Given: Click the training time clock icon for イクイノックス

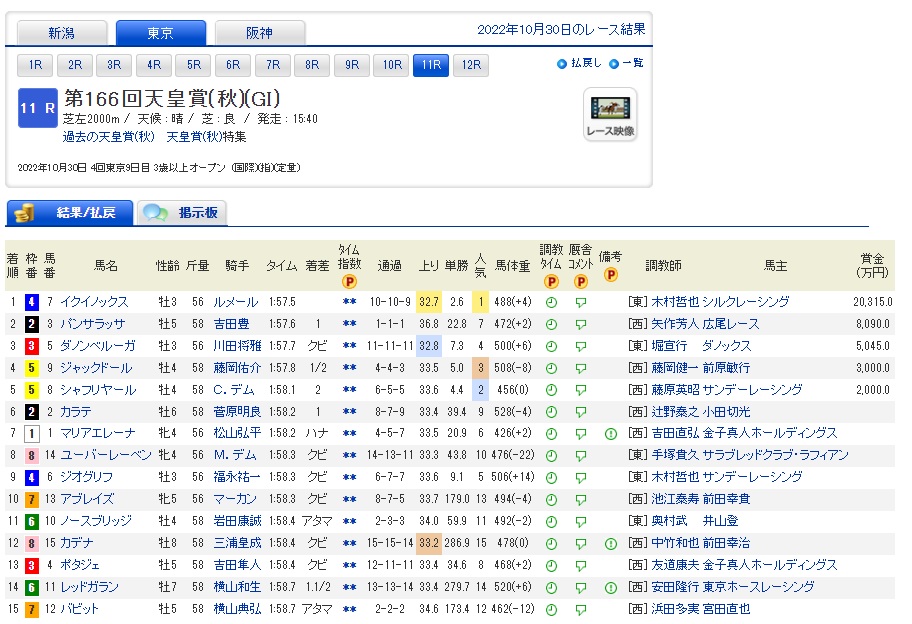Looking at the screenshot, I should coord(551,302).
